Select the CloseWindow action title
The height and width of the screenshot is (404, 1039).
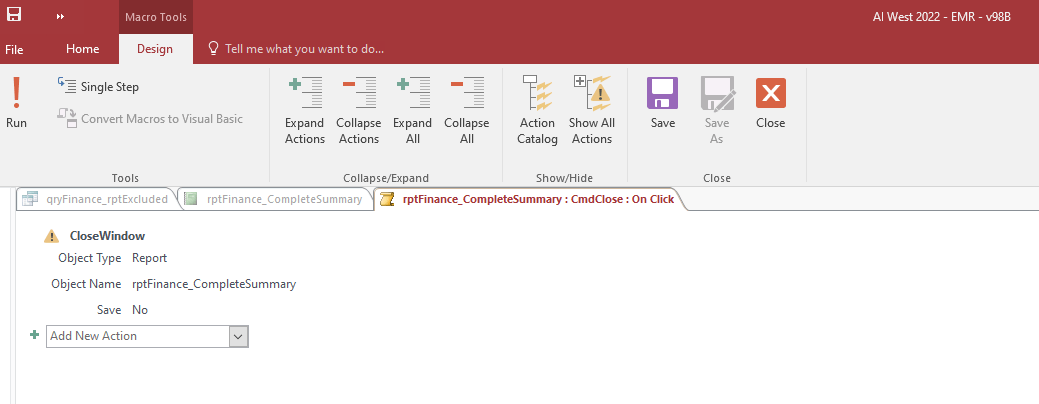[x=107, y=236]
